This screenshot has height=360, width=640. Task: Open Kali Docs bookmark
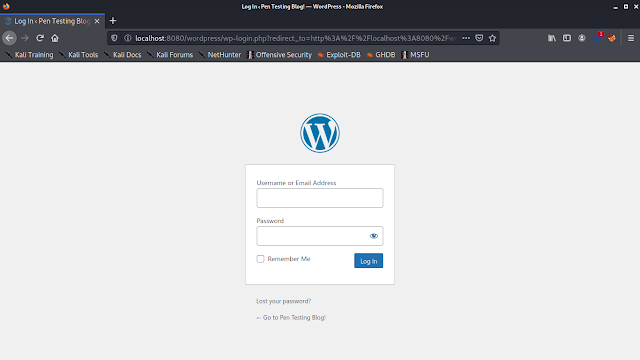(x=122, y=55)
